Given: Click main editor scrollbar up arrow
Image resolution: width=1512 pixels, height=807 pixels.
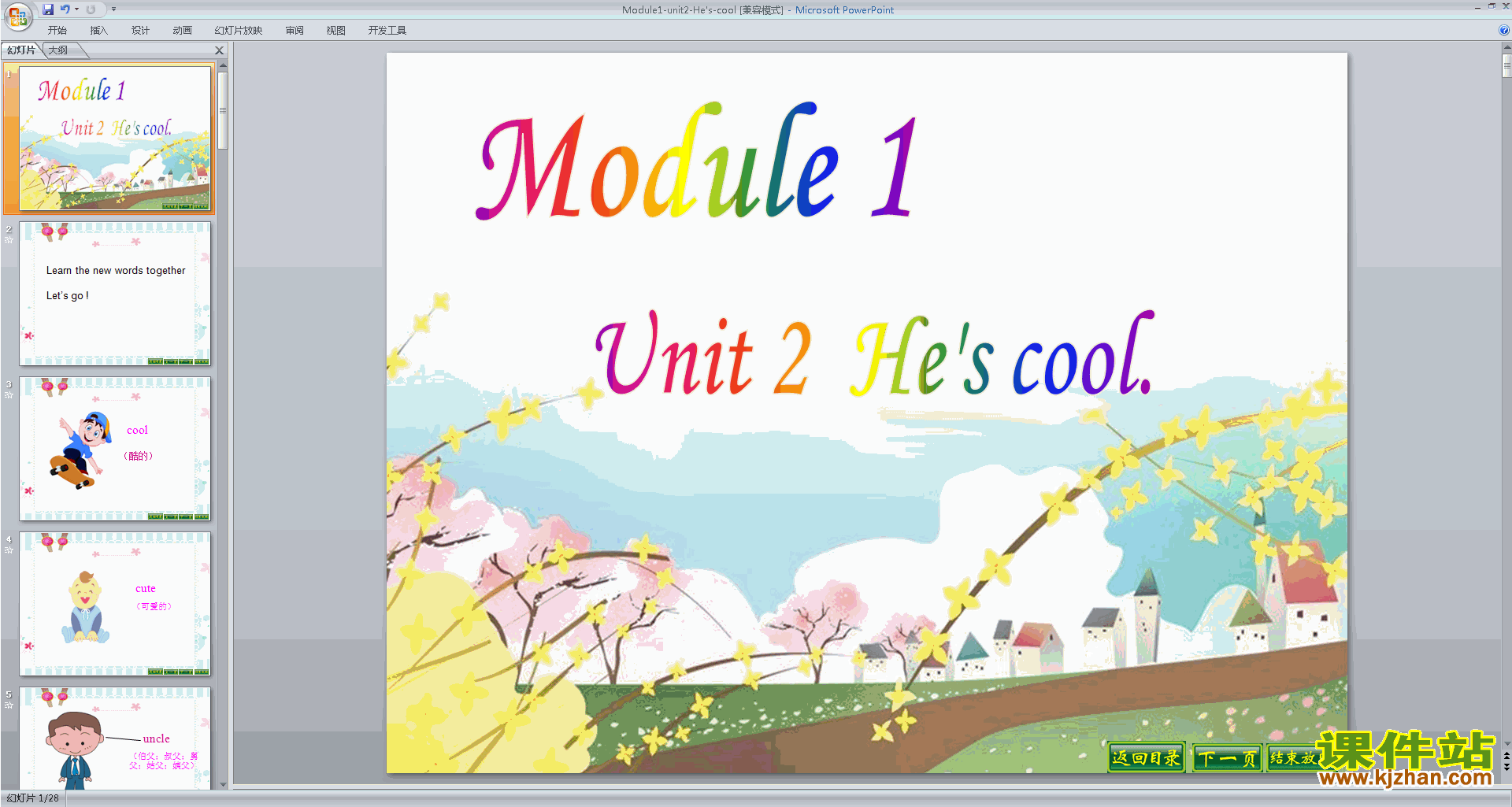Looking at the screenshot, I should (1506, 49).
